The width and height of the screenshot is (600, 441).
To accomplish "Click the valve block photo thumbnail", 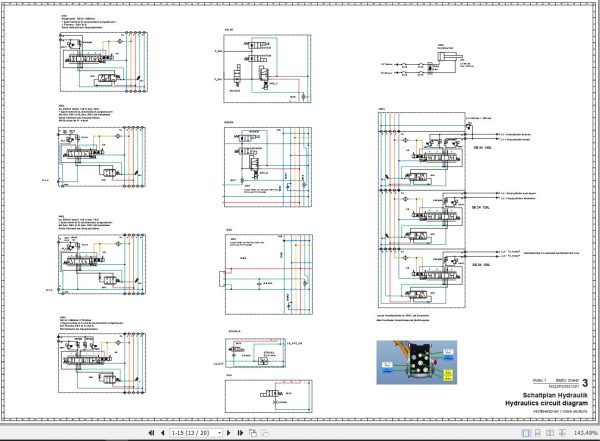I will (x=417, y=362).
